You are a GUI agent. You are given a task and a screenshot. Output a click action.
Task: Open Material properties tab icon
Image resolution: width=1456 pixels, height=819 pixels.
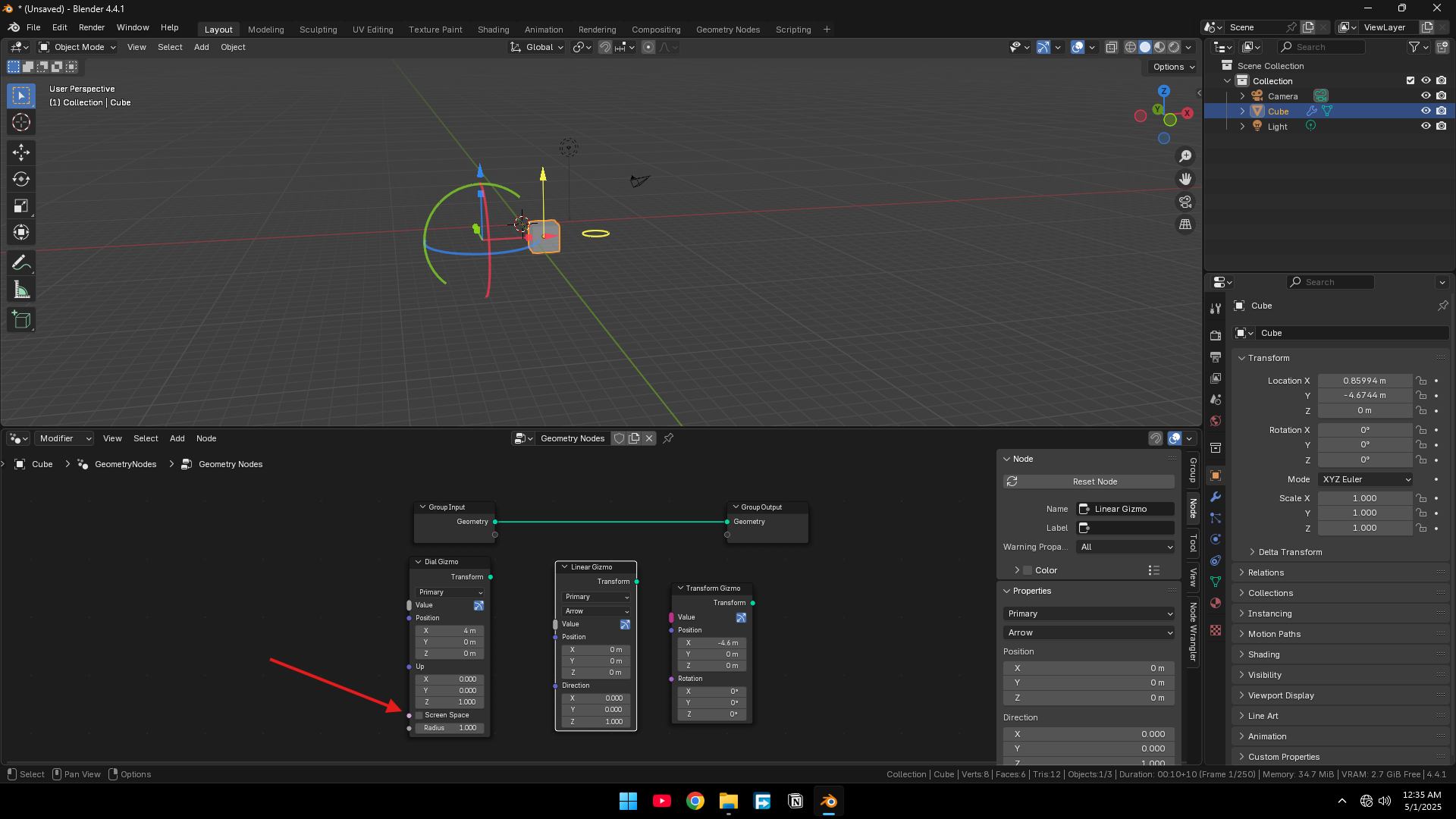coord(1216,603)
